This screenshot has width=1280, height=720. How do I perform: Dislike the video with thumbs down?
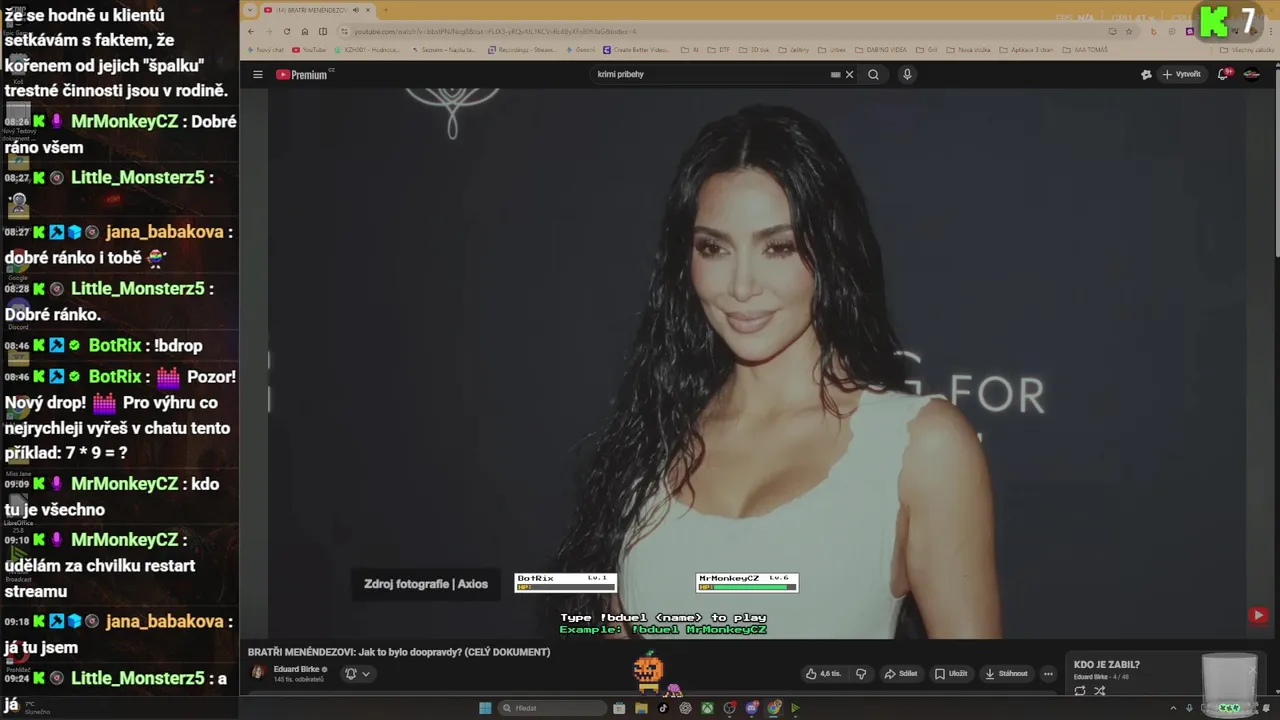(x=861, y=674)
